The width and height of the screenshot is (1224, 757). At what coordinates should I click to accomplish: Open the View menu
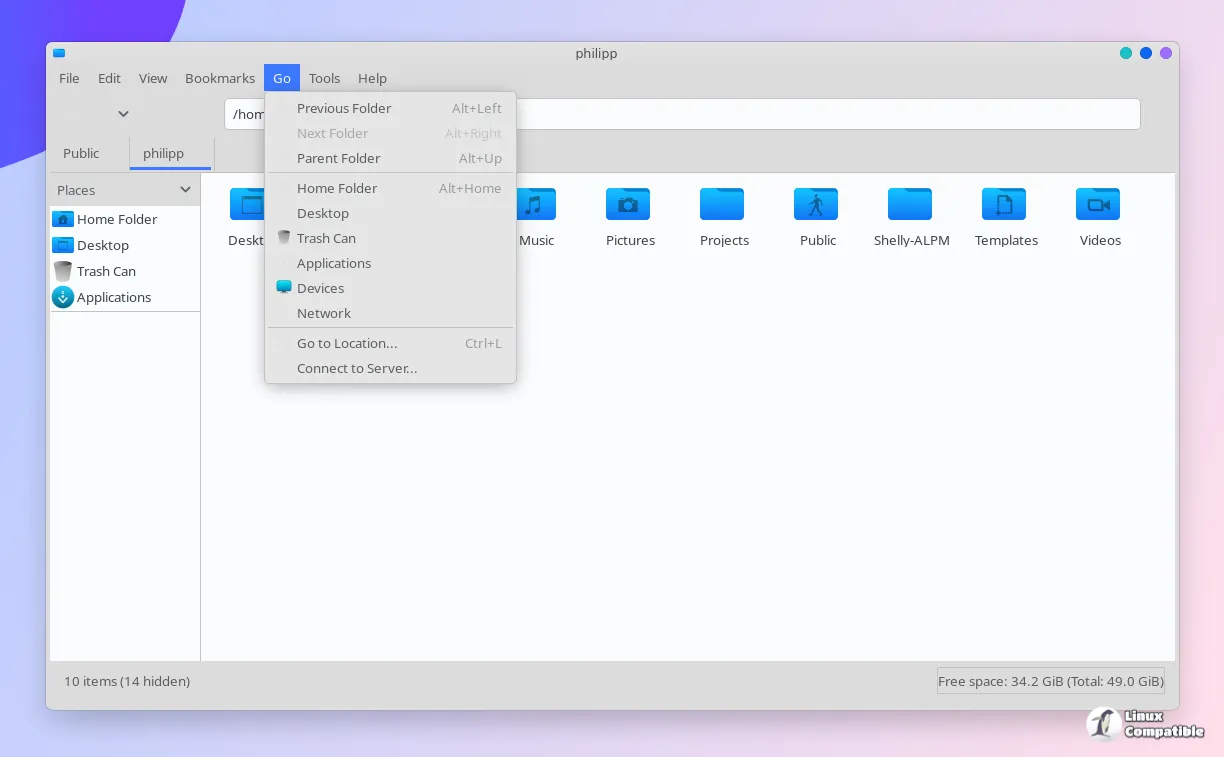[153, 78]
